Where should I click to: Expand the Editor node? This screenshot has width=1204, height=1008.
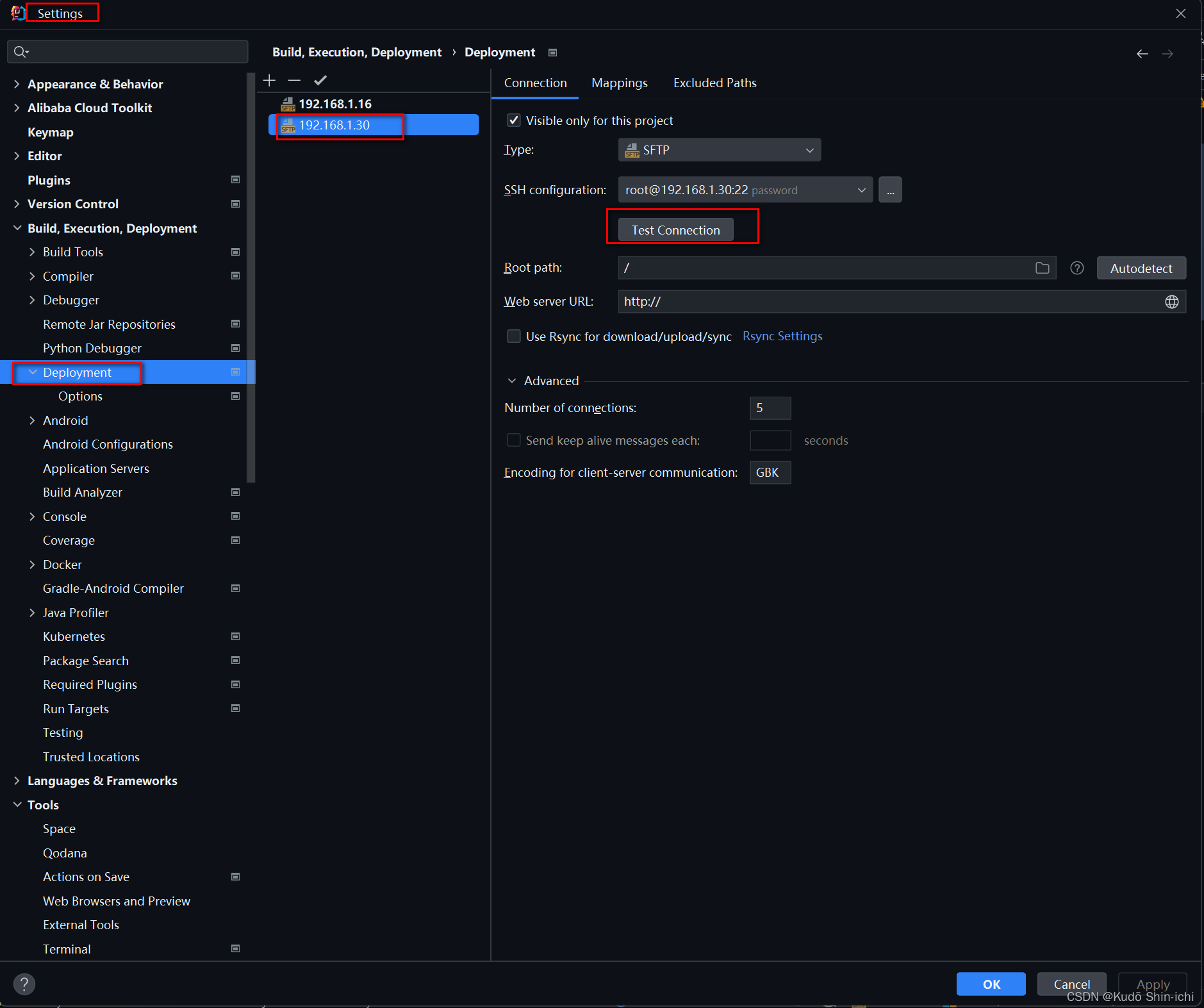coord(17,156)
